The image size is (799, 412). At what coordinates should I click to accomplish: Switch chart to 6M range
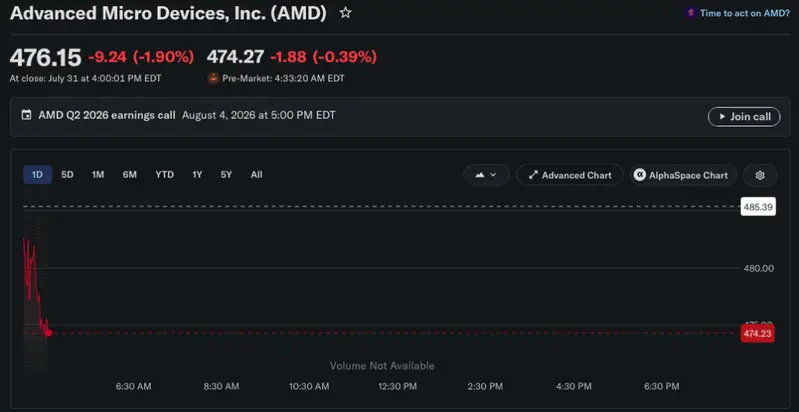point(129,175)
